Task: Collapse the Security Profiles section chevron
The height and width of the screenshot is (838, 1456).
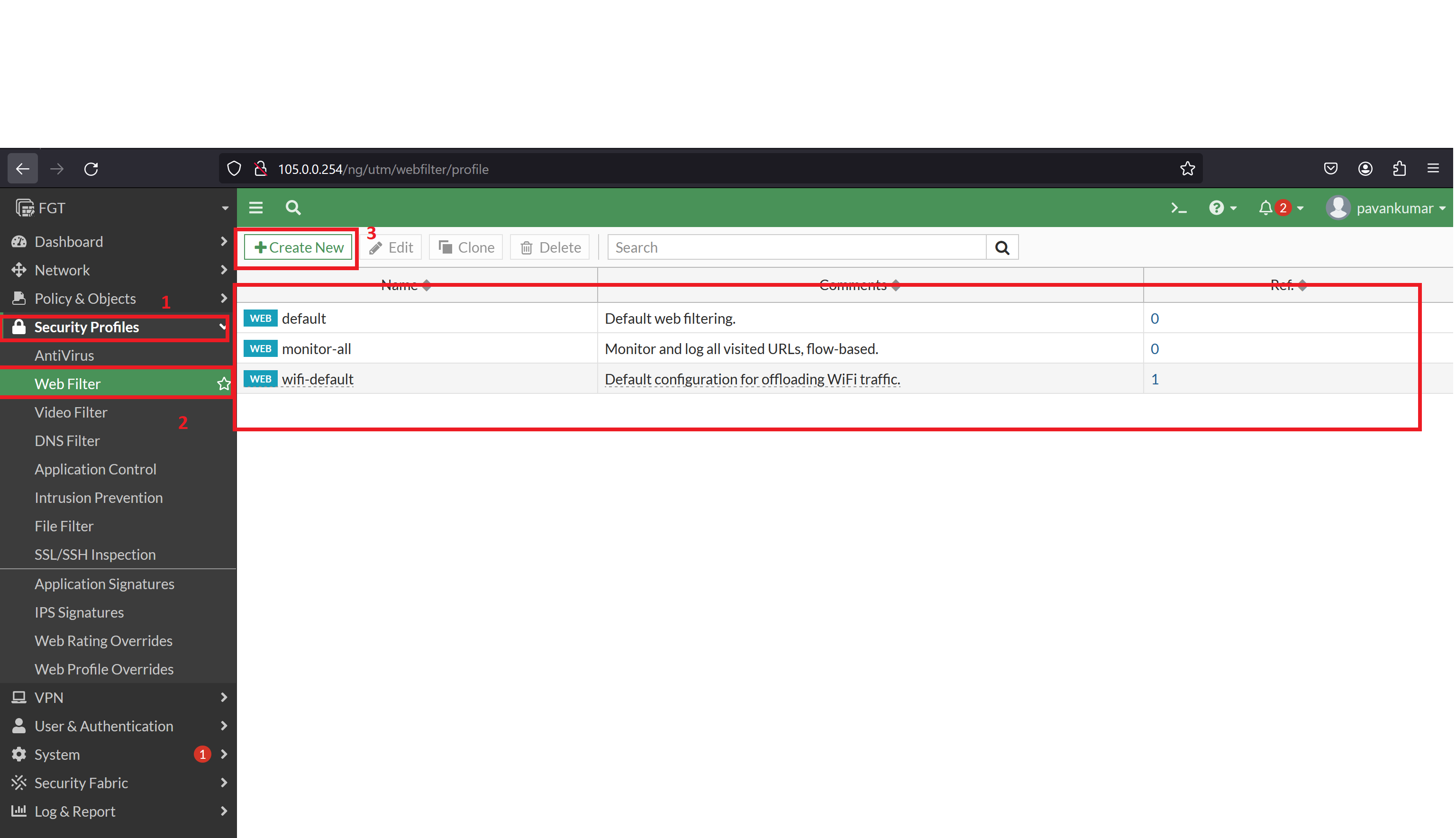Action: tap(222, 327)
